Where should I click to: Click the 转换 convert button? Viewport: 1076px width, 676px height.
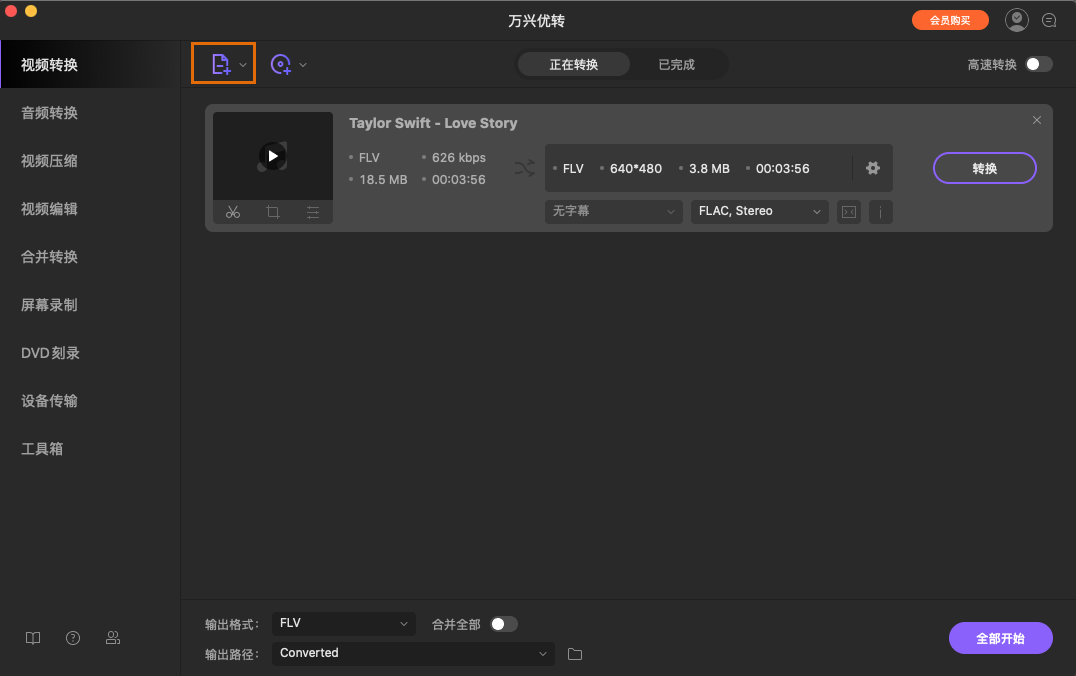coord(984,168)
